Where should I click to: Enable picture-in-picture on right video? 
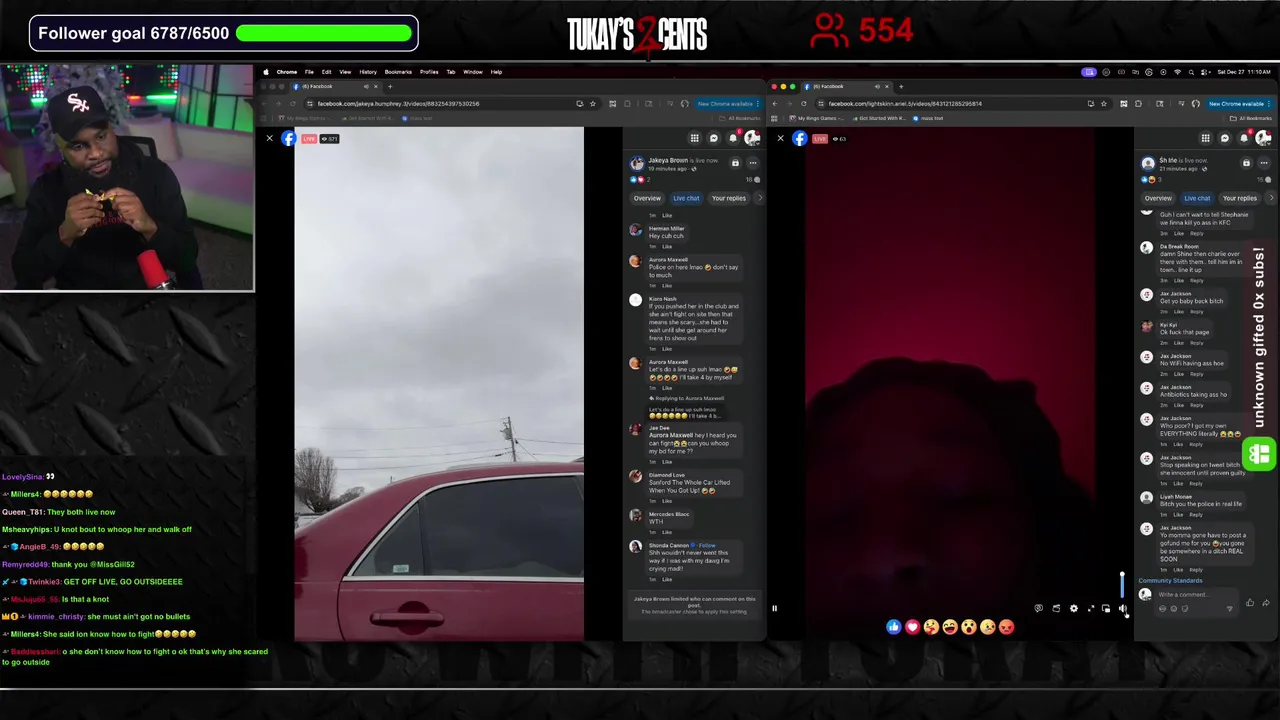click(x=1106, y=608)
